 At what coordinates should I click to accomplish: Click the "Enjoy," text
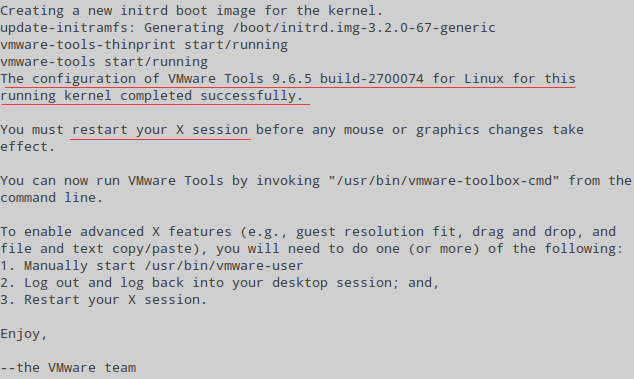[x=24, y=334]
